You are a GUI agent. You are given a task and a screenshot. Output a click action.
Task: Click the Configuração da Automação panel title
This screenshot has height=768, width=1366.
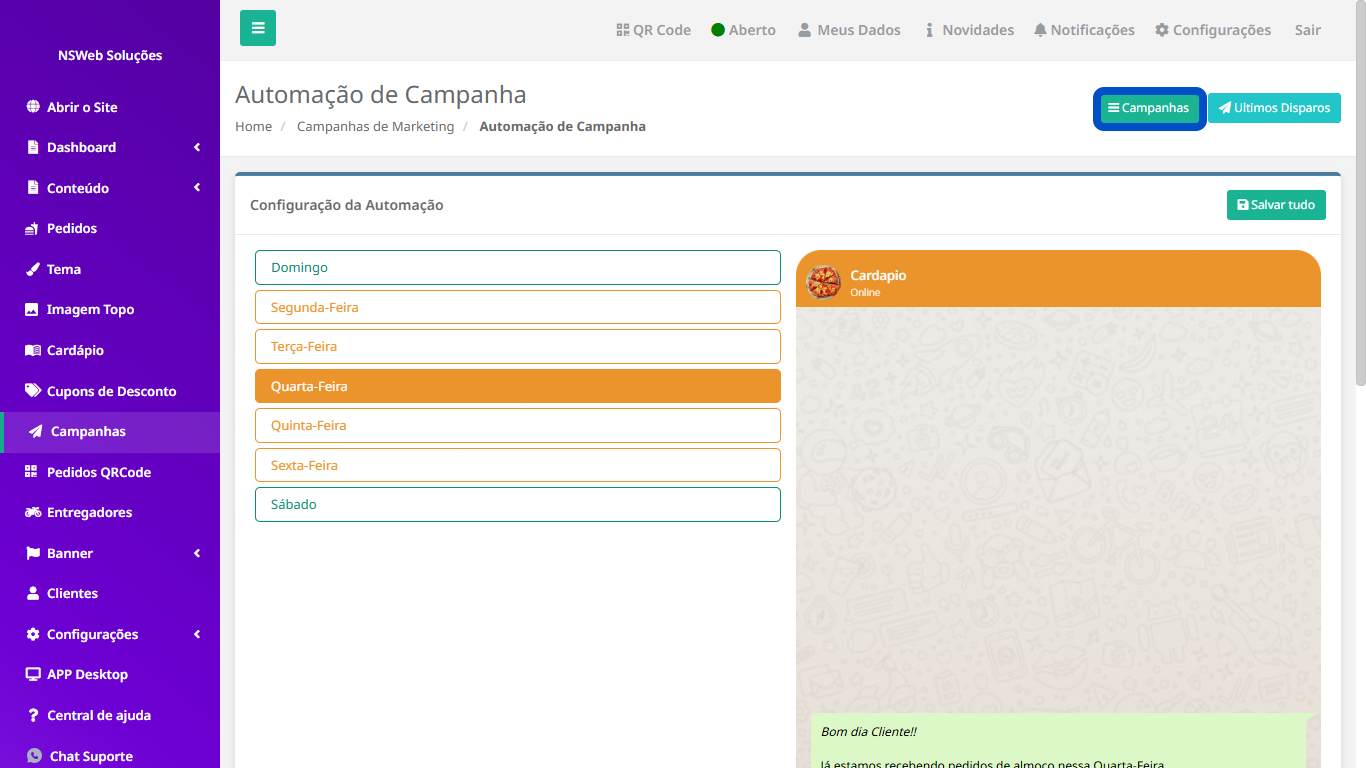[x=347, y=205]
